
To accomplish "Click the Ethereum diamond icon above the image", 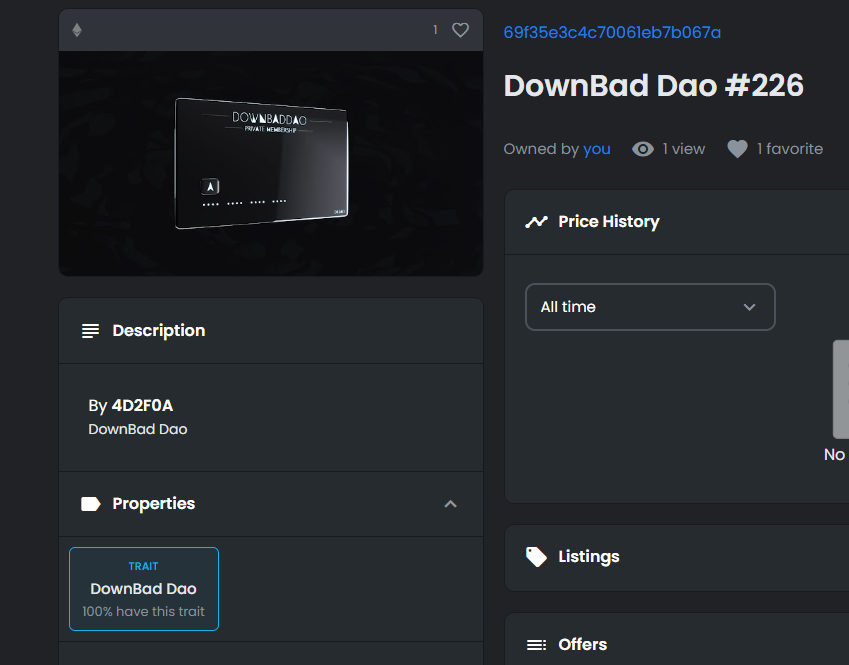I will (77, 30).
